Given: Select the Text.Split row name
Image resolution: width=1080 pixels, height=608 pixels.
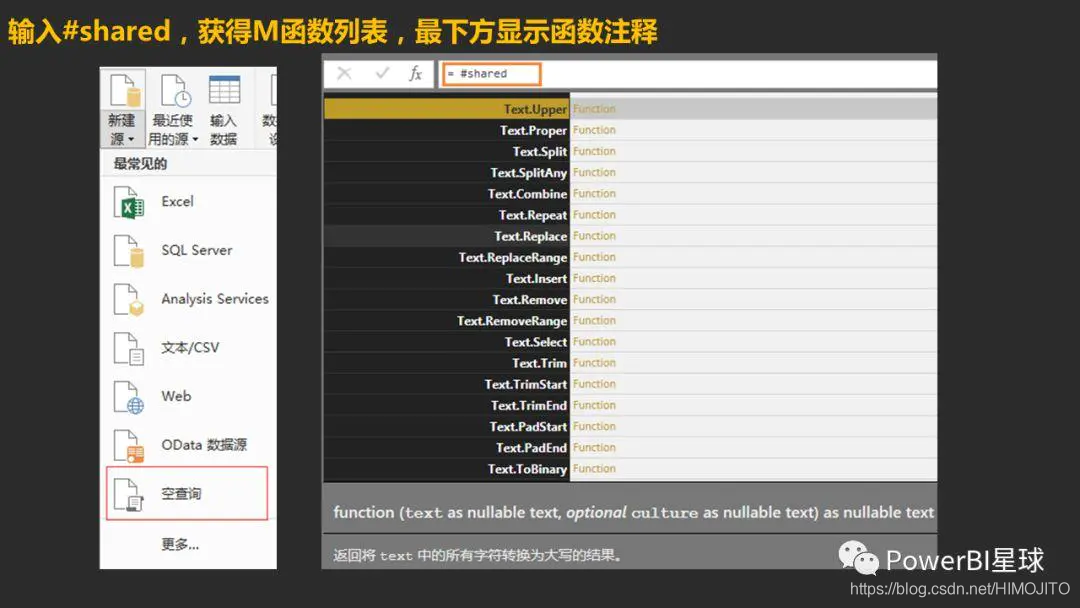Looking at the screenshot, I should [540, 151].
